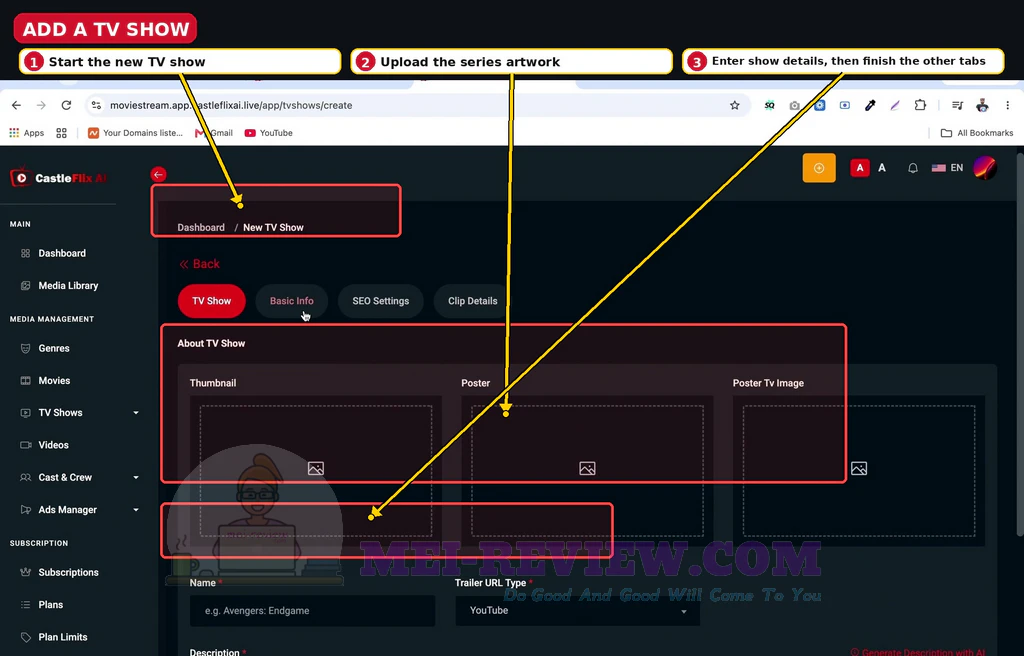Open the All Bookmarks folder

point(977,133)
